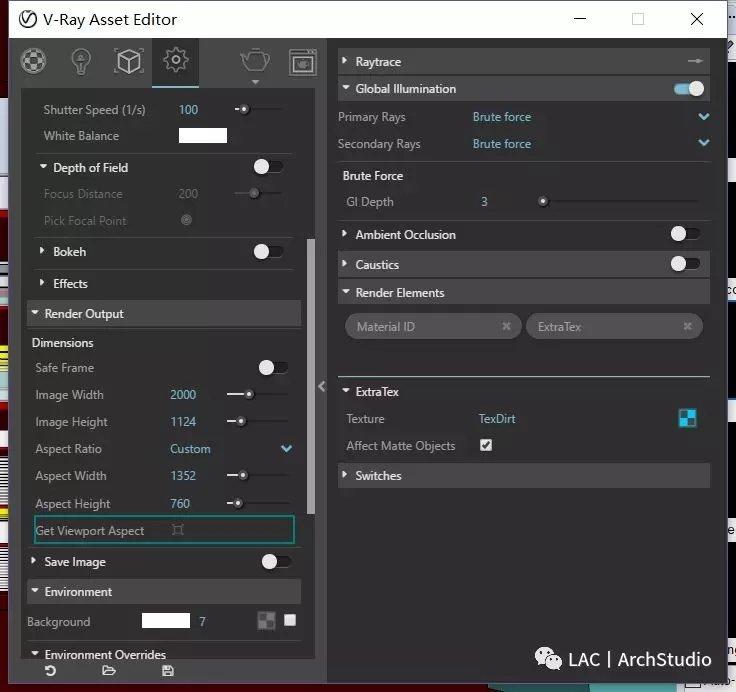Click the Image Height value 1124
The image size is (736, 692).
pyautogui.click(x=183, y=422)
